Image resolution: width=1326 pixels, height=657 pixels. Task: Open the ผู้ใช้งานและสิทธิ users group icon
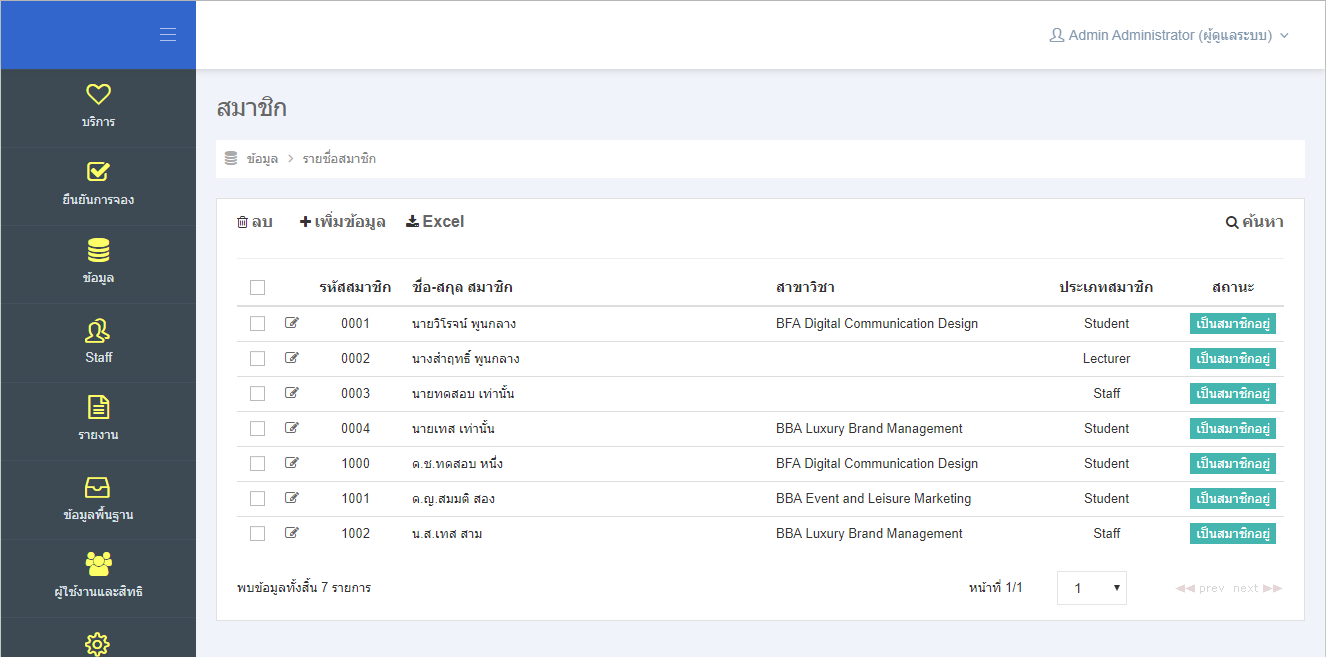[x=98, y=564]
